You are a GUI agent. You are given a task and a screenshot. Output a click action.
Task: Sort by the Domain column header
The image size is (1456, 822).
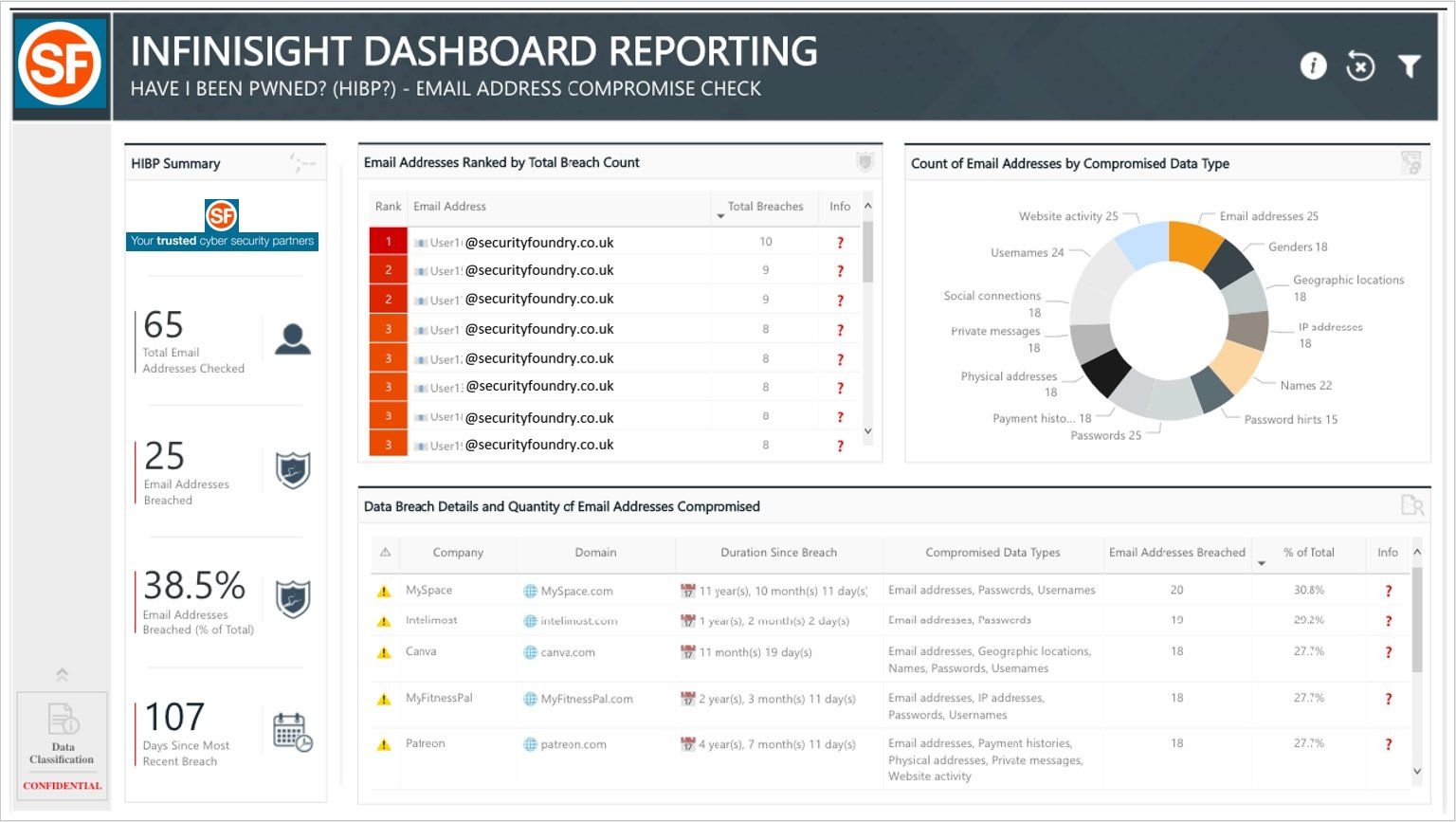(x=595, y=553)
